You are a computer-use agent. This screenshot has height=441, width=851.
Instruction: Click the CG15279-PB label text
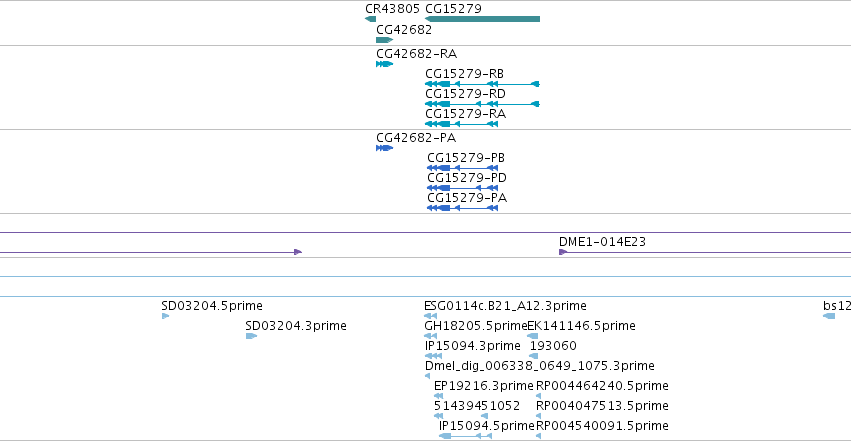[x=466, y=158]
